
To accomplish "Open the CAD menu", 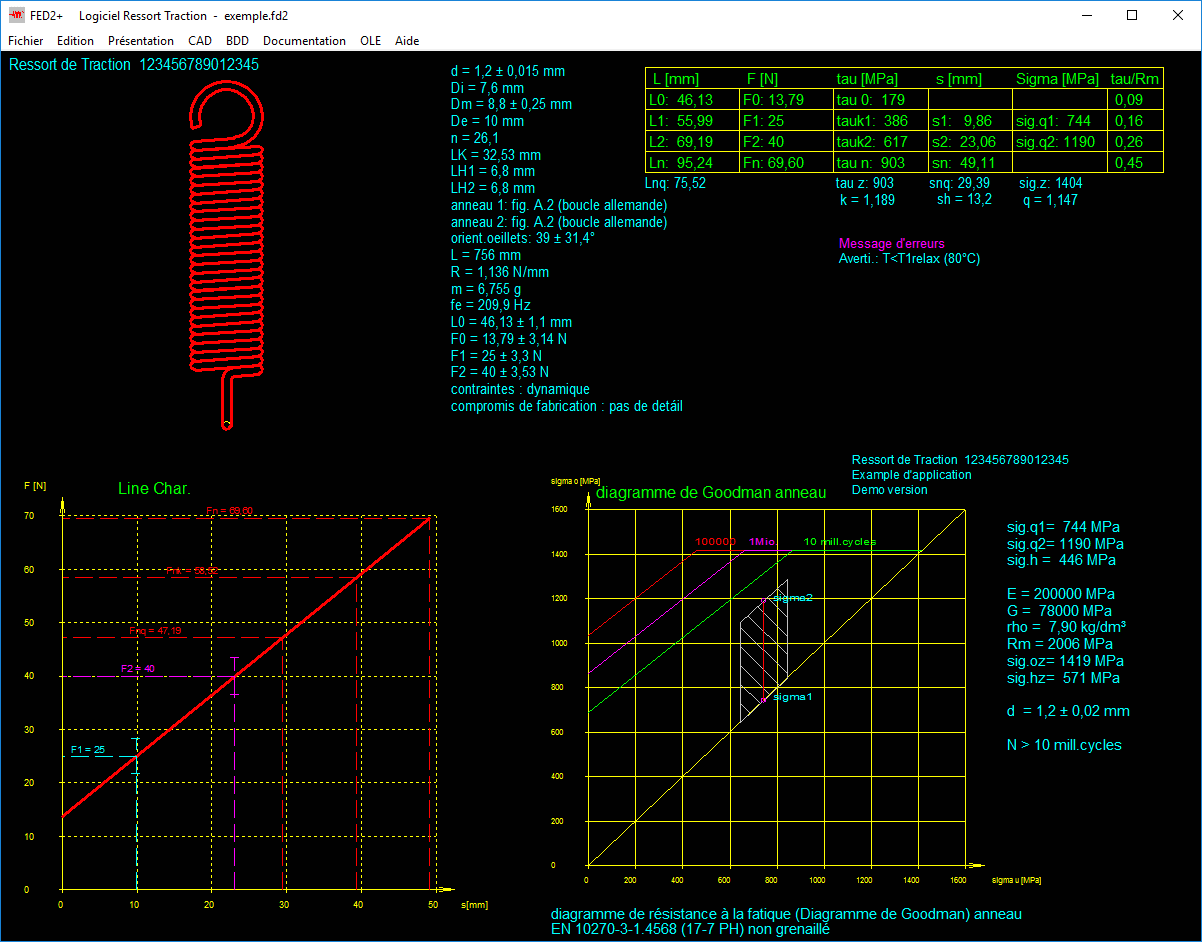I will click(x=200, y=41).
